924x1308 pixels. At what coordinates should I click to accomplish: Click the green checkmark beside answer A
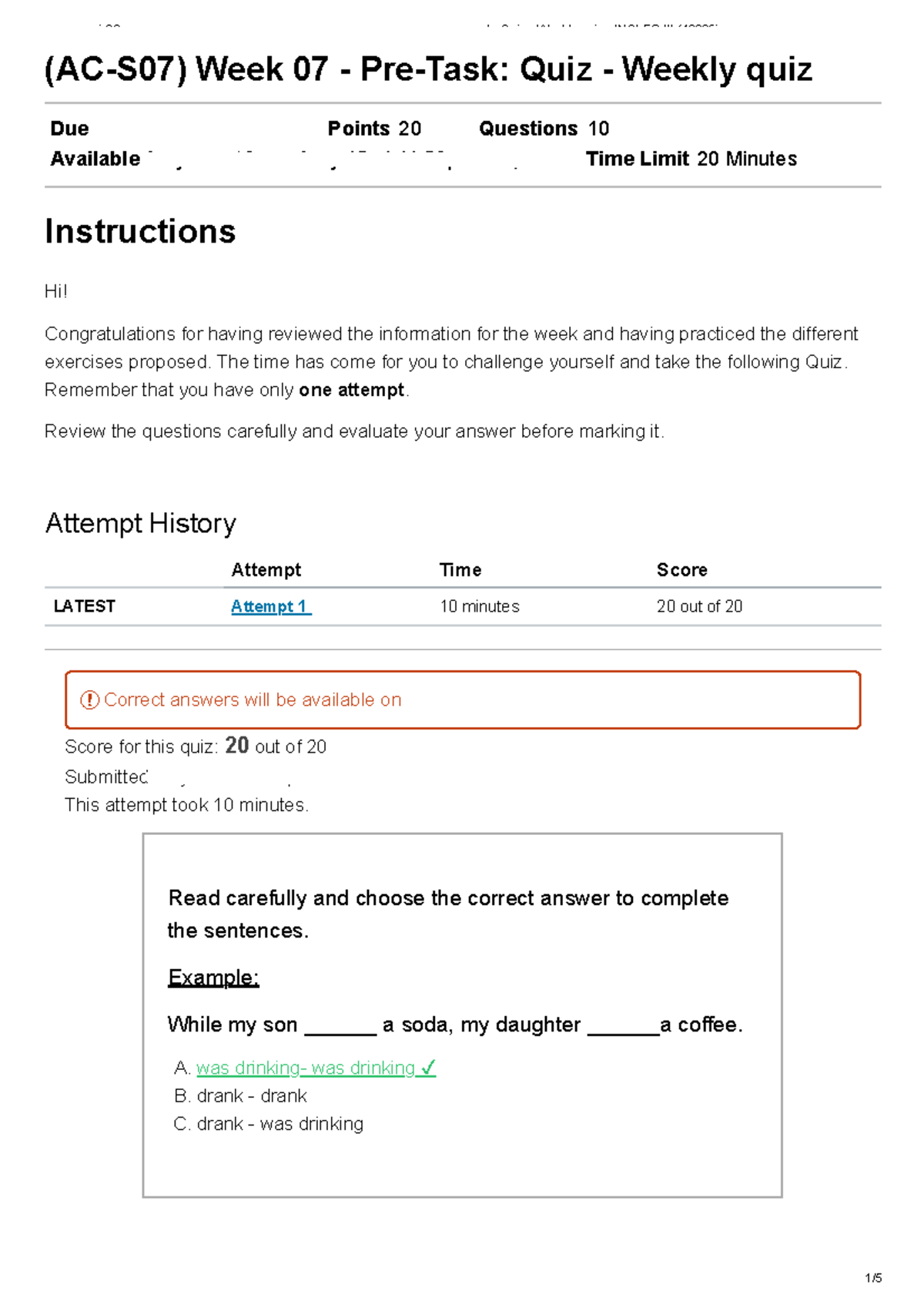(428, 1068)
